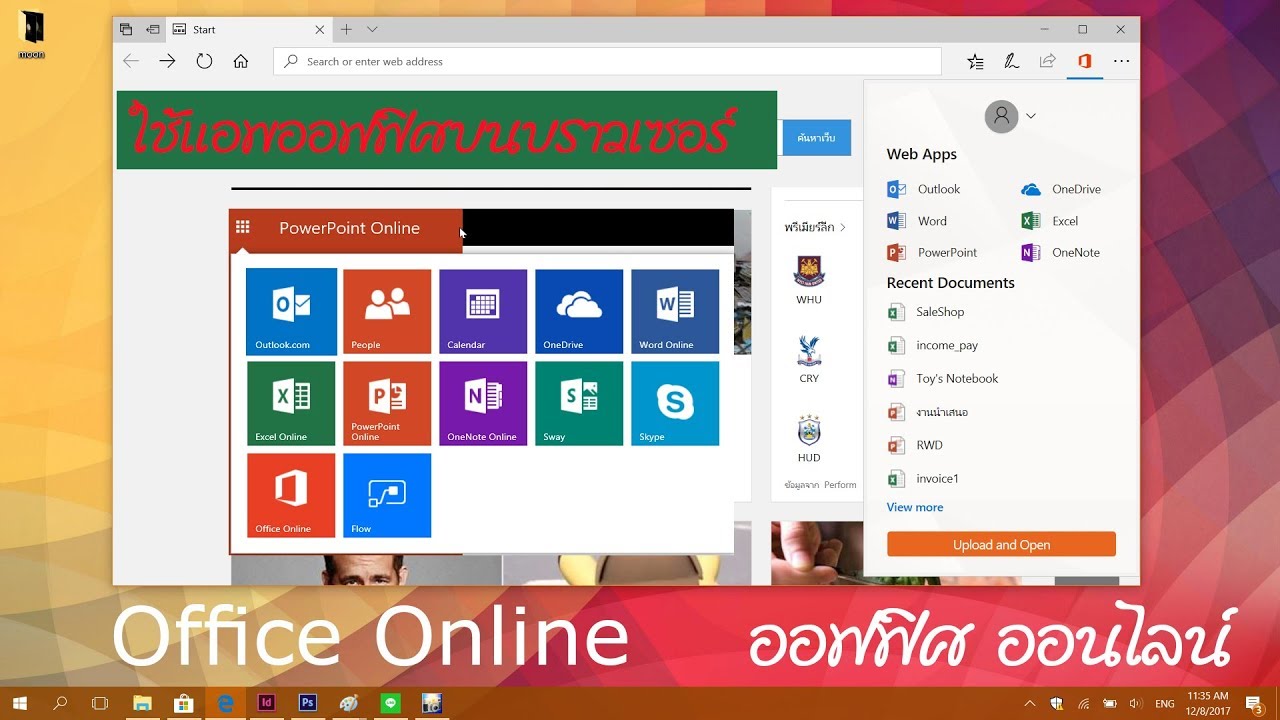1280x720 pixels.
Task: Launch the Sway tile
Action: point(579,403)
